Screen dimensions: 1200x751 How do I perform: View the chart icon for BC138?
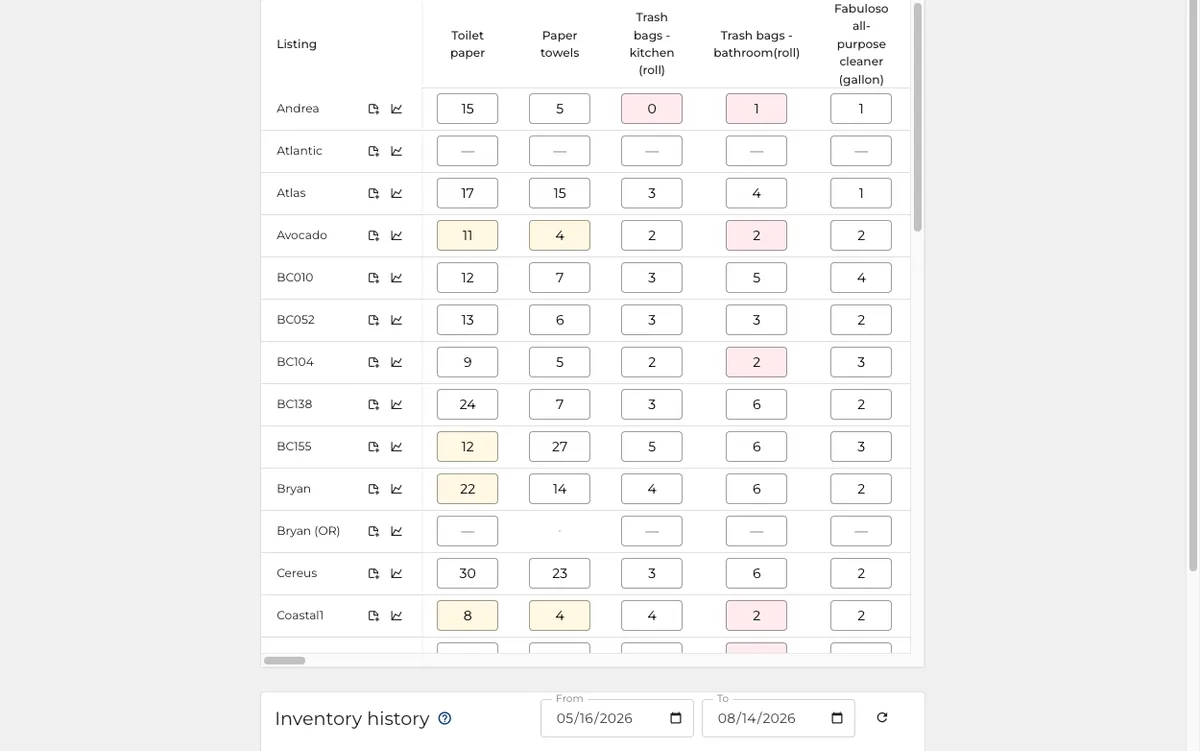pos(396,405)
